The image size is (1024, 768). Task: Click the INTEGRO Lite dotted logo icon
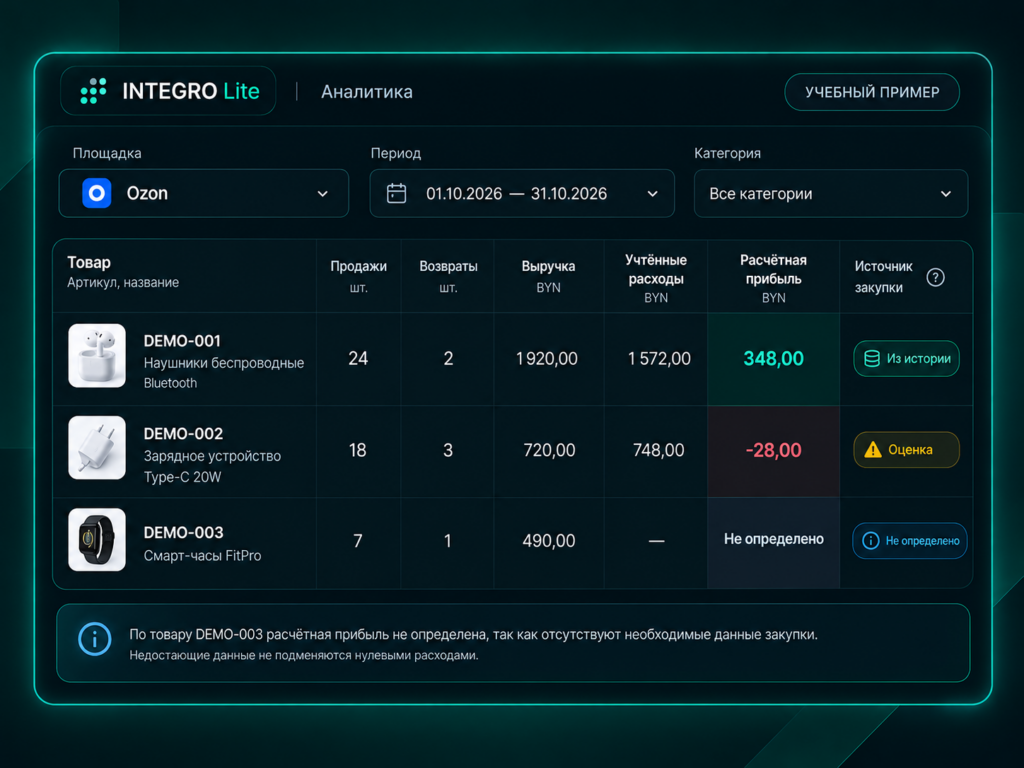point(93,91)
